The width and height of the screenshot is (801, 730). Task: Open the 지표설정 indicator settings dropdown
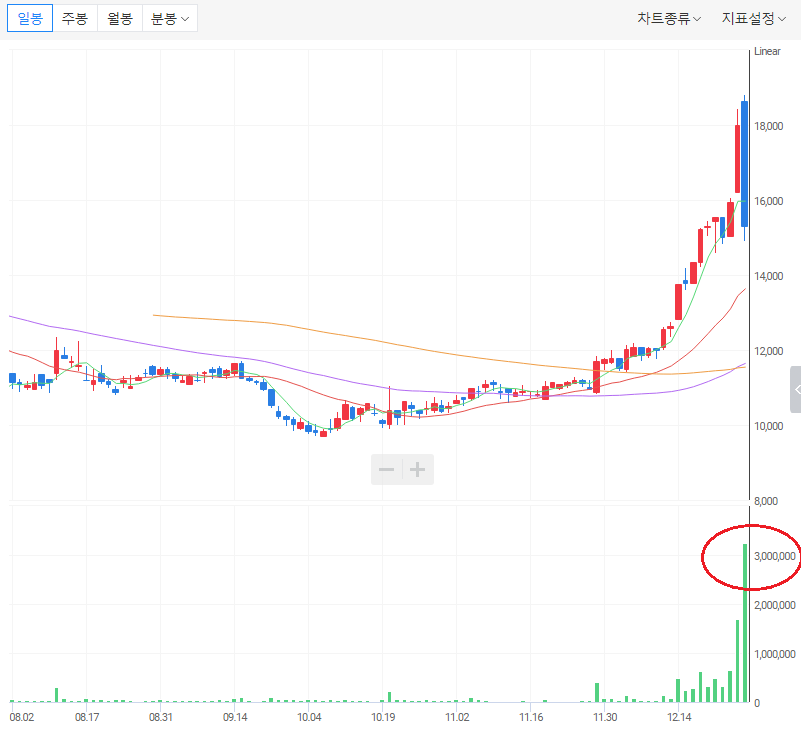coord(753,18)
